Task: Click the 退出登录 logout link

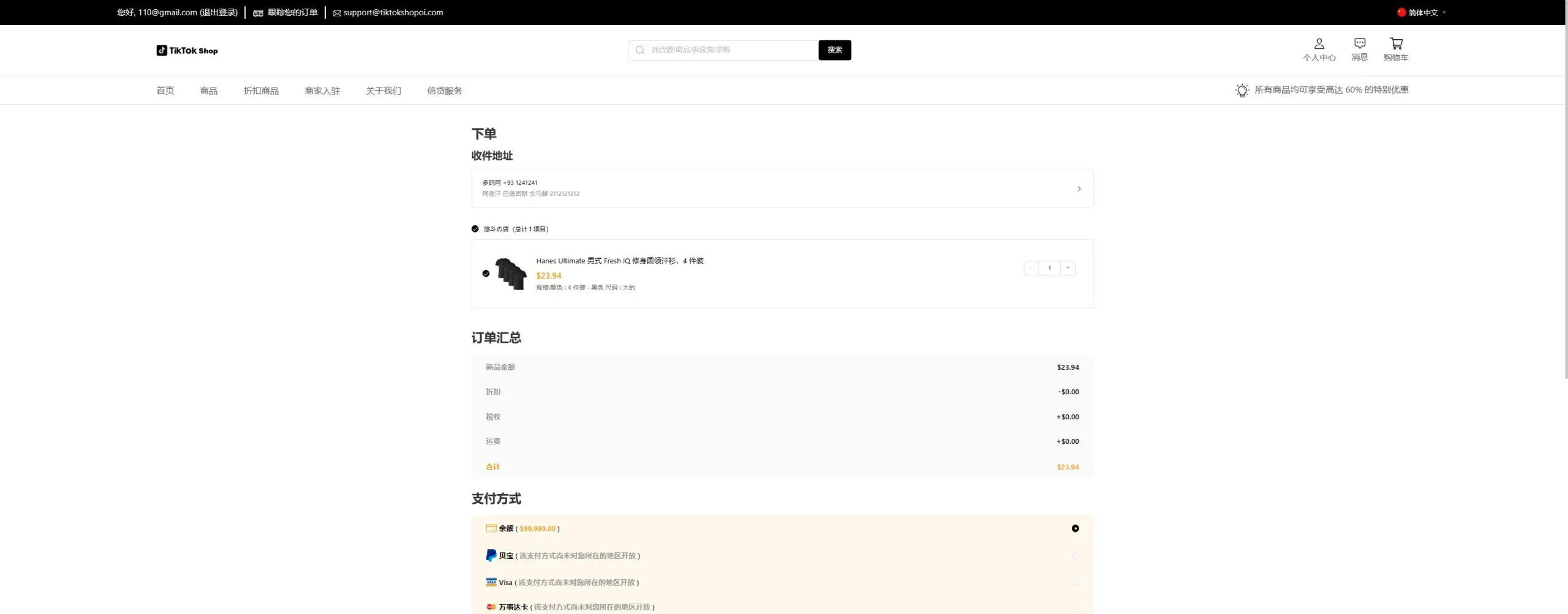Action: (x=219, y=12)
